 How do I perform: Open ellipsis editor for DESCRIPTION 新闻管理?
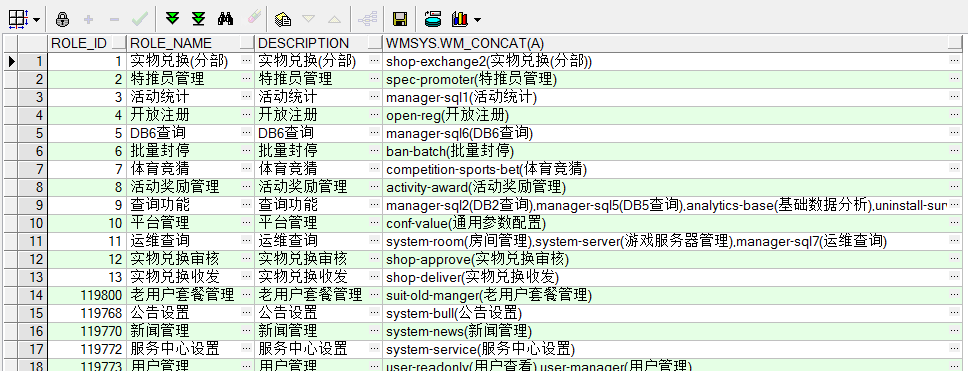(x=375, y=331)
